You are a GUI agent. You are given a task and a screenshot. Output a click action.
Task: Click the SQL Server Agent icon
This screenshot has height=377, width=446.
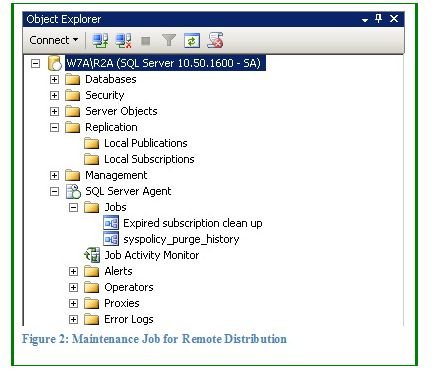(73, 191)
